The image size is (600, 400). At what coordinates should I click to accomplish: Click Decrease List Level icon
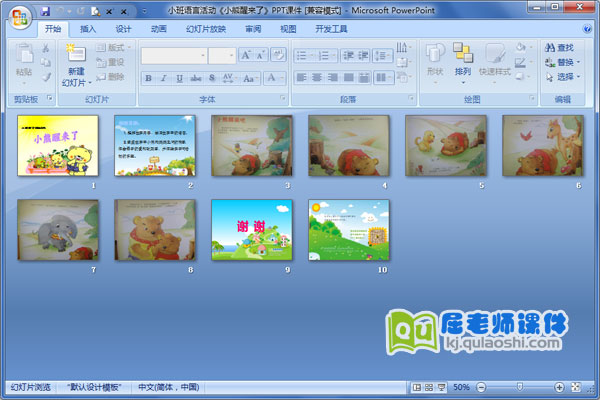tap(348, 56)
